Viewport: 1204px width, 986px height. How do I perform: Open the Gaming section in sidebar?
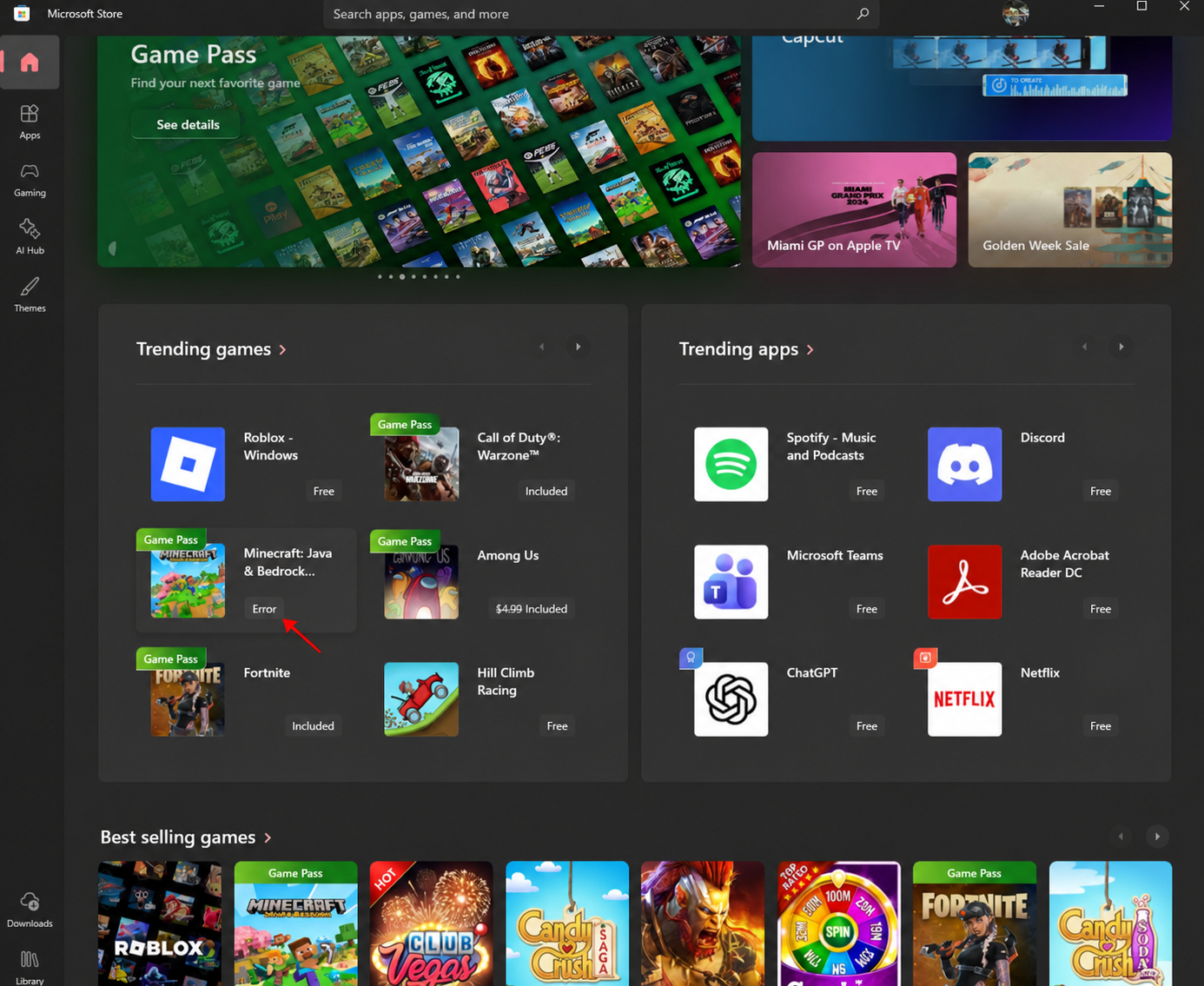click(x=30, y=180)
